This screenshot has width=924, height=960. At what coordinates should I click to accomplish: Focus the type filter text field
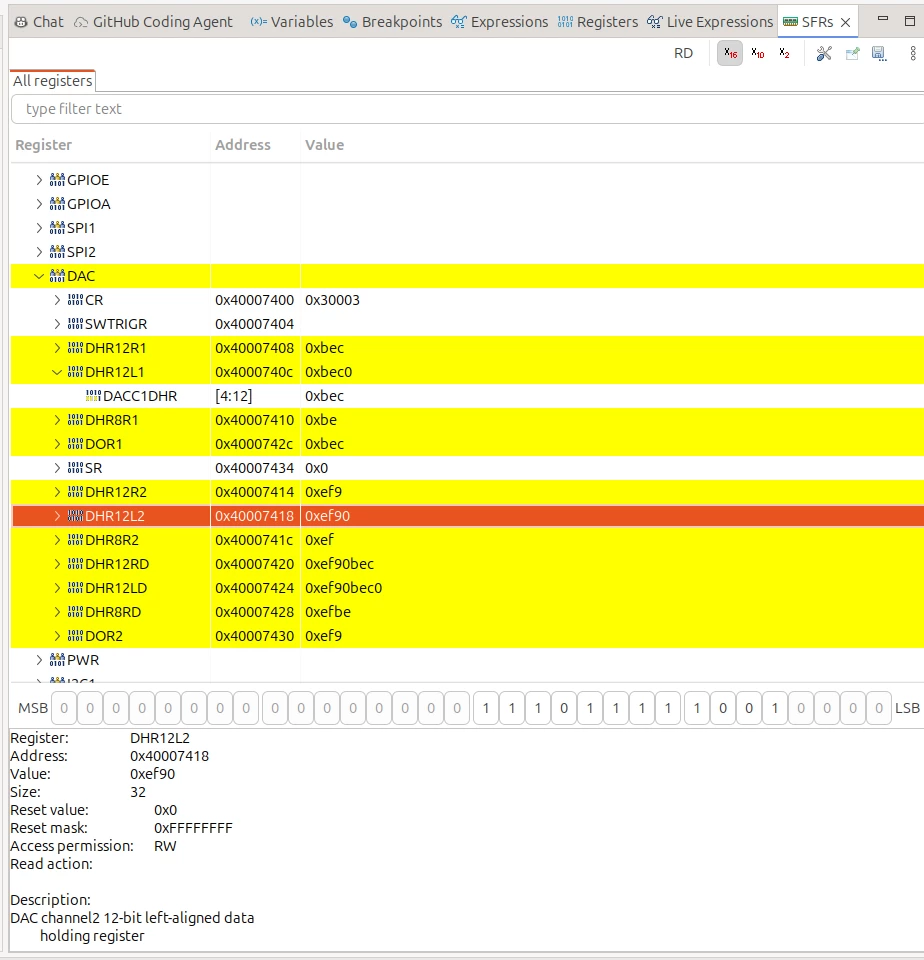[467, 109]
